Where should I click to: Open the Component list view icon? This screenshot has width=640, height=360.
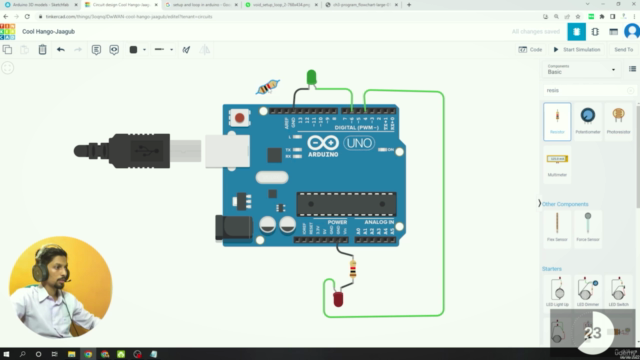[613, 31]
